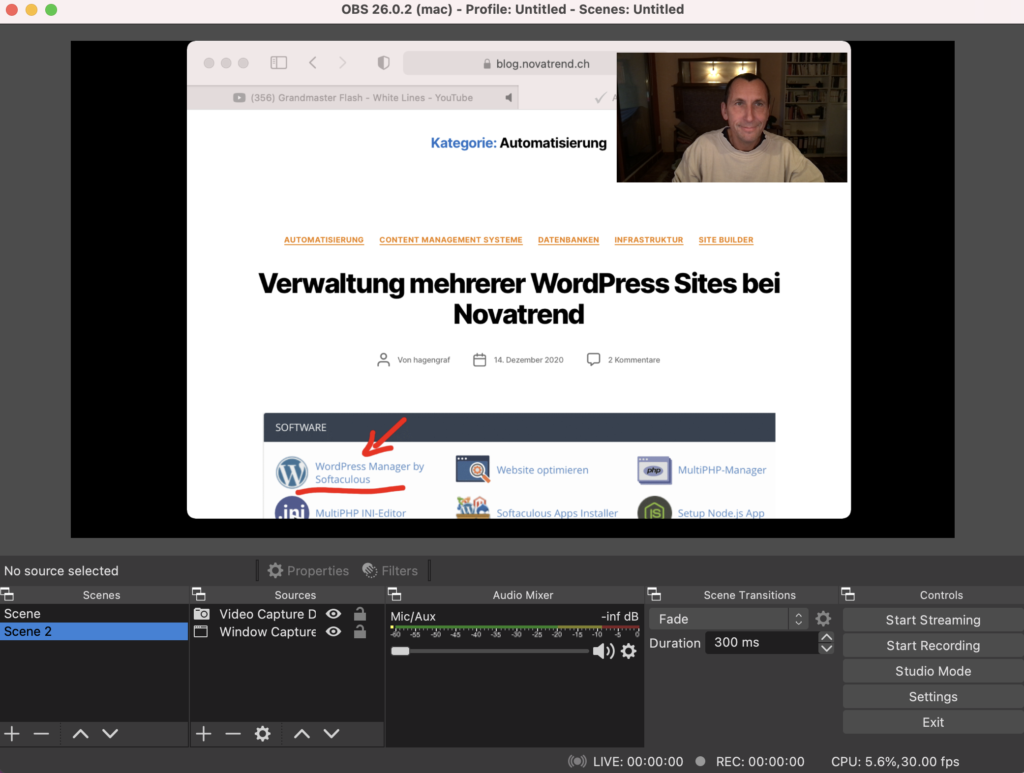Move scene down in Scenes list

tap(110, 734)
